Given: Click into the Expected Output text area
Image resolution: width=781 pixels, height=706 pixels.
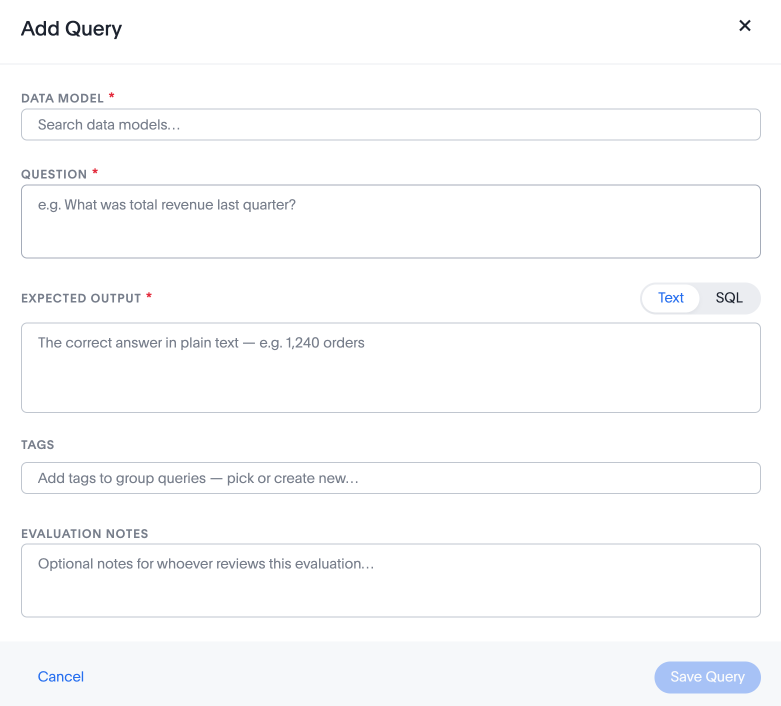Looking at the screenshot, I should pos(390,368).
